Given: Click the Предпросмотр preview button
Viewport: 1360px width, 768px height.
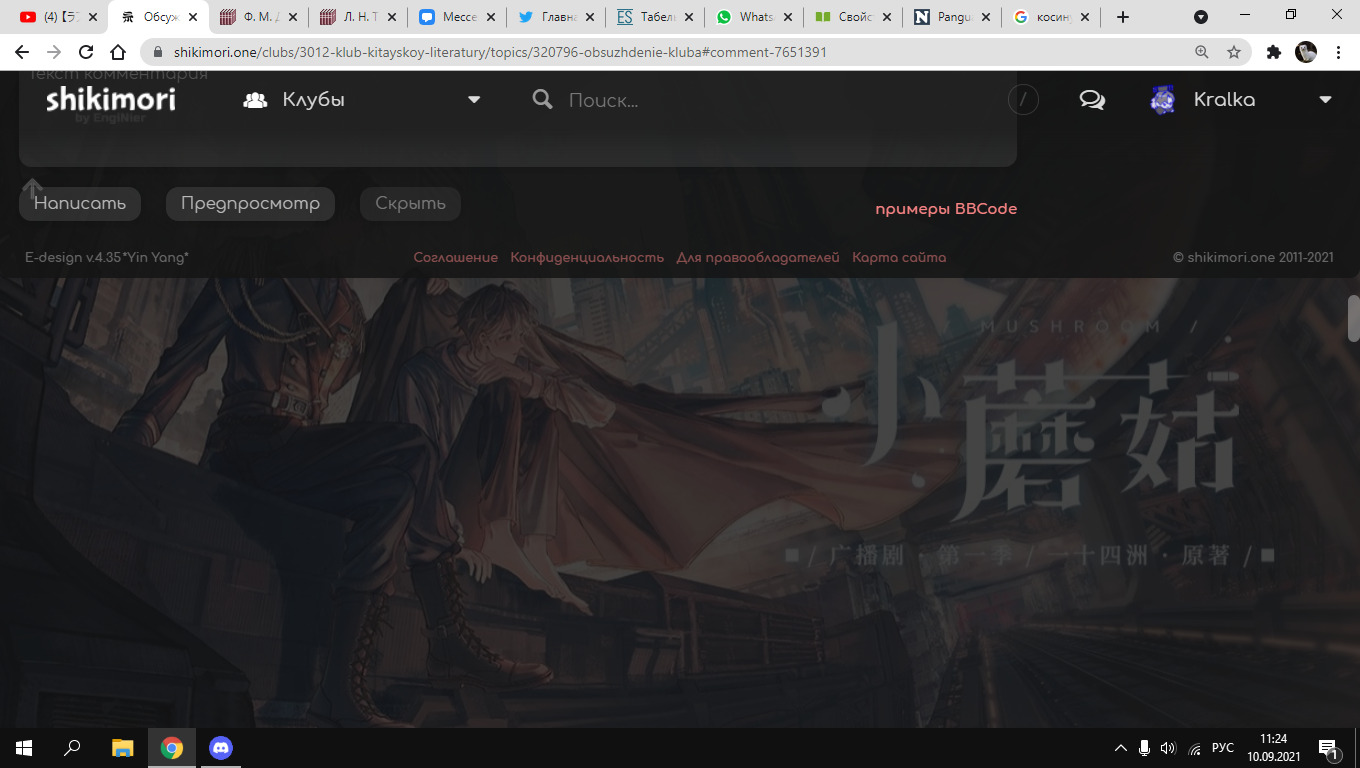Looking at the screenshot, I should (250, 204).
